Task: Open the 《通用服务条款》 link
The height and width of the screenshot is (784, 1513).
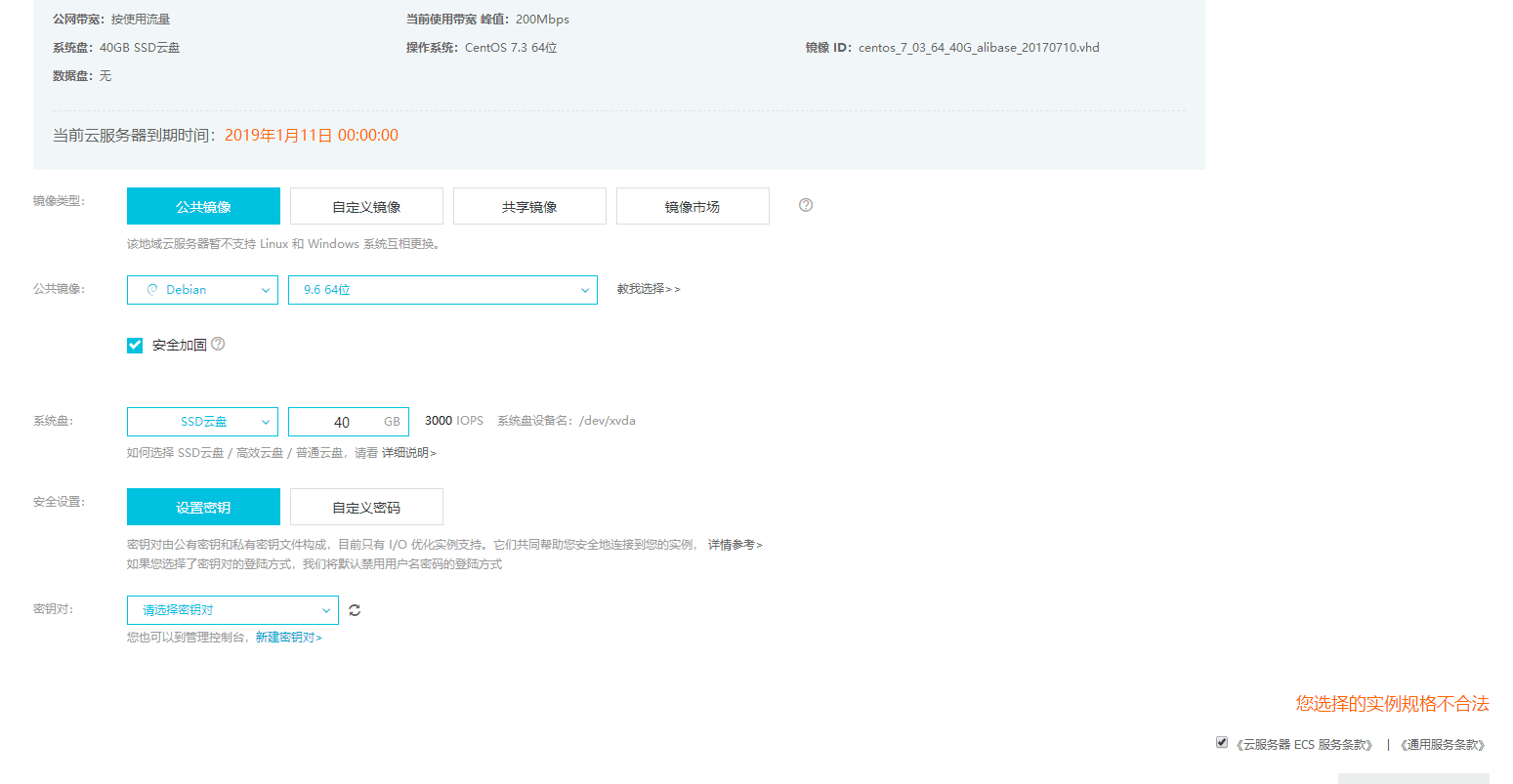Action: click(1443, 745)
